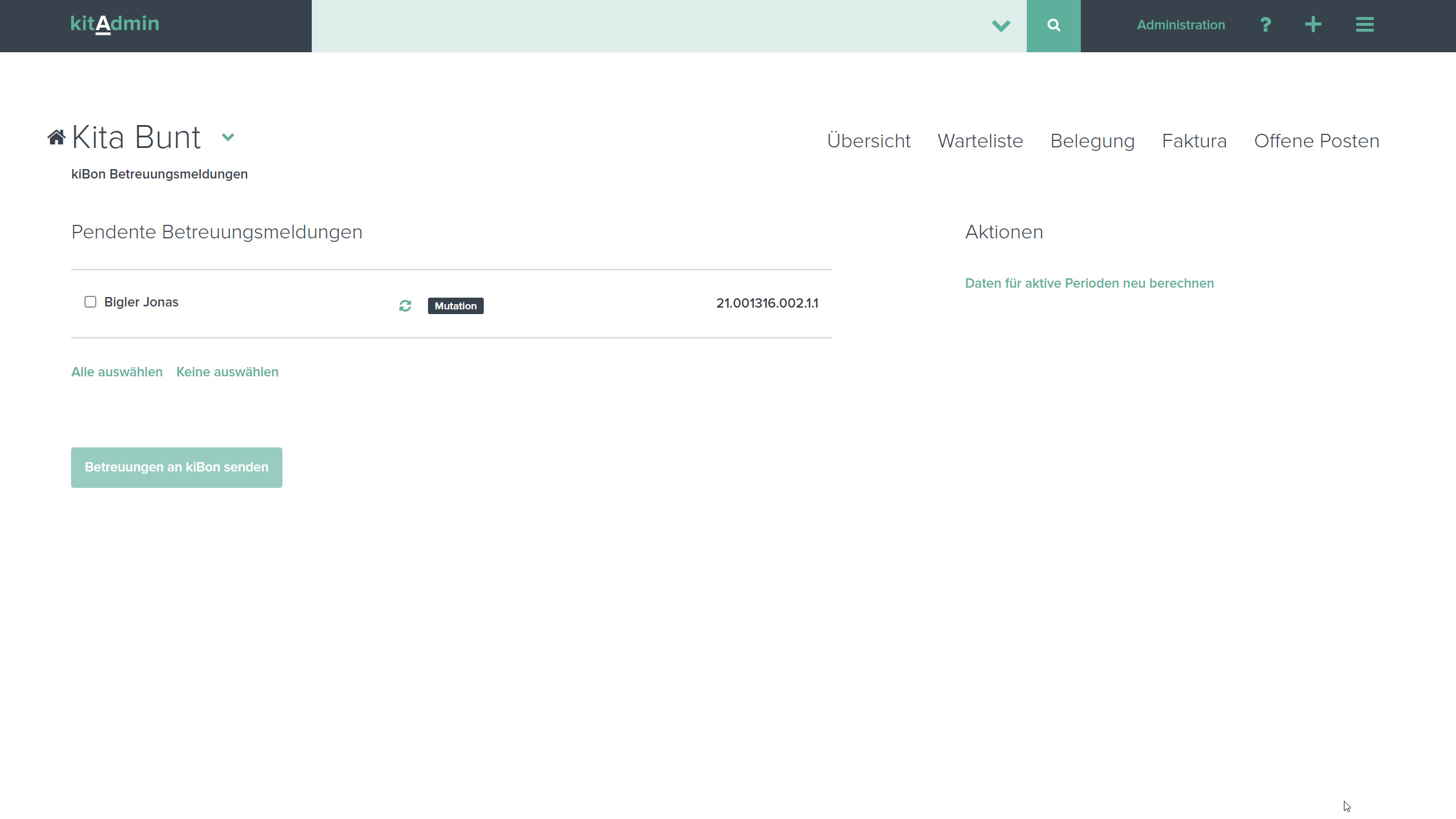Expand the Kita Bunt chevron dropdown
The width and height of the screenshot is (1456, 819).
(228, 137)
